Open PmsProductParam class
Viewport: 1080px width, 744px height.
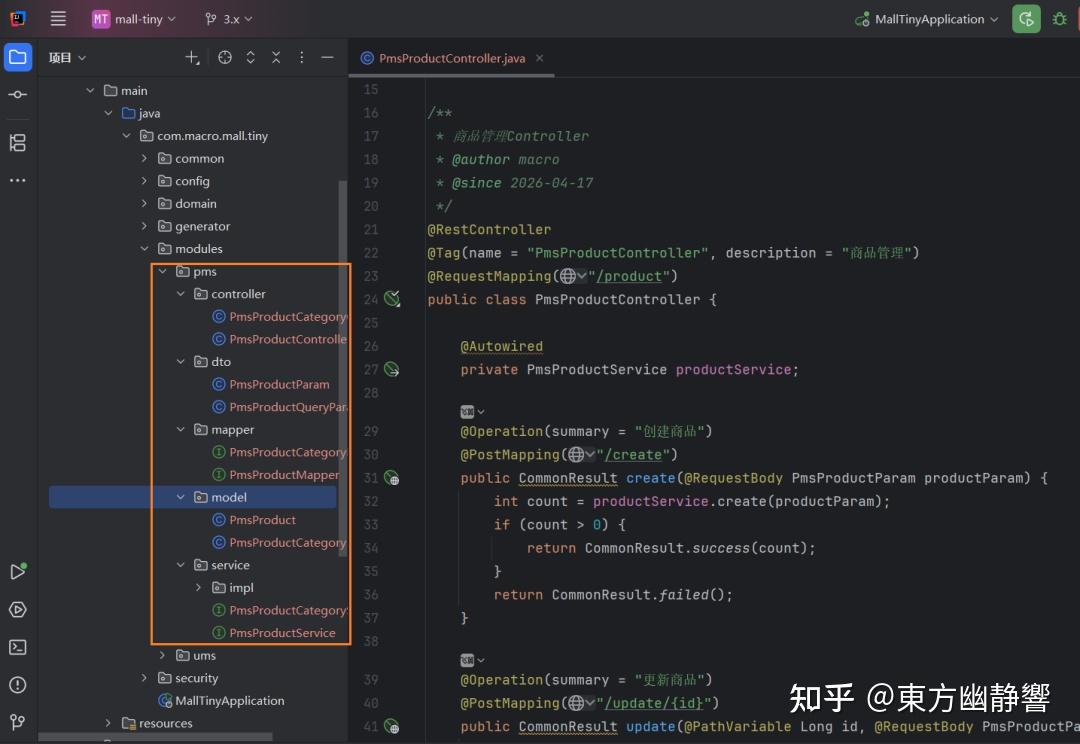coord(279,384)
